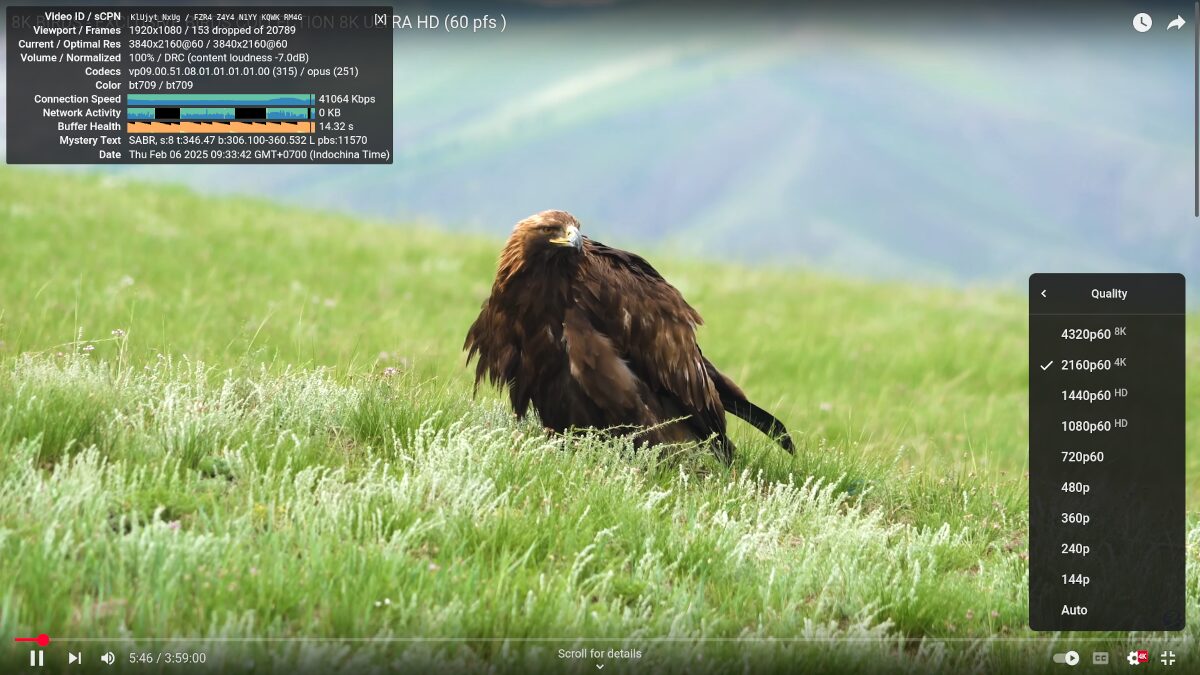Screen dimensions: 1200x675
Task: Click the red playhead on the seek bar
Action: pos(43,640)
